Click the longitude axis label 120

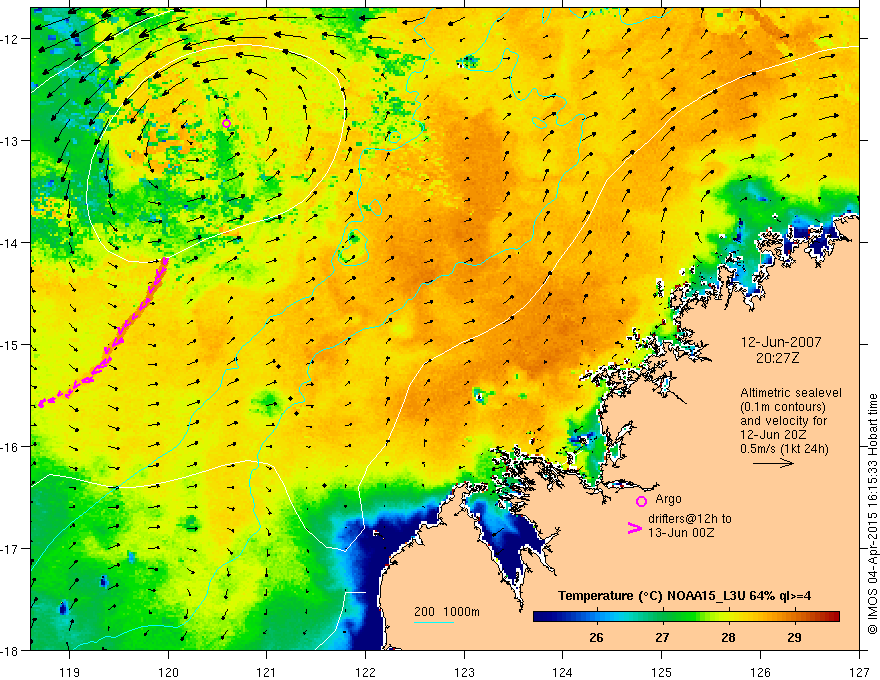168,672
